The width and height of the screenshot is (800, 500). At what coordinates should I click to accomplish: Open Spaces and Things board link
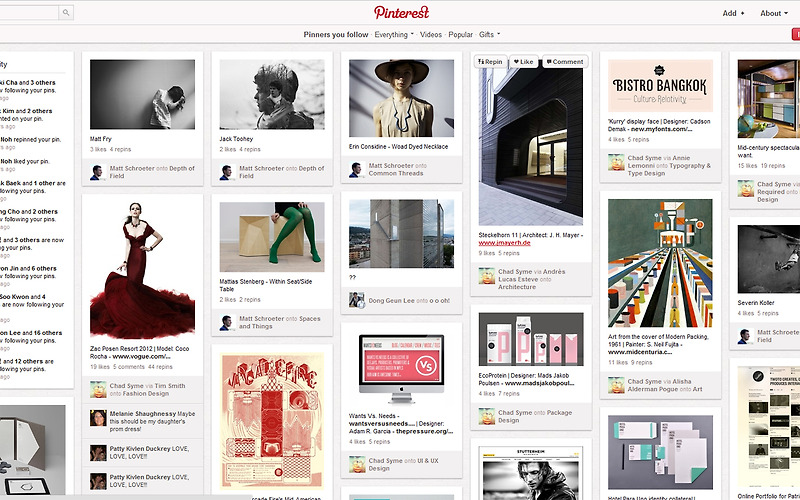[280, 322]
